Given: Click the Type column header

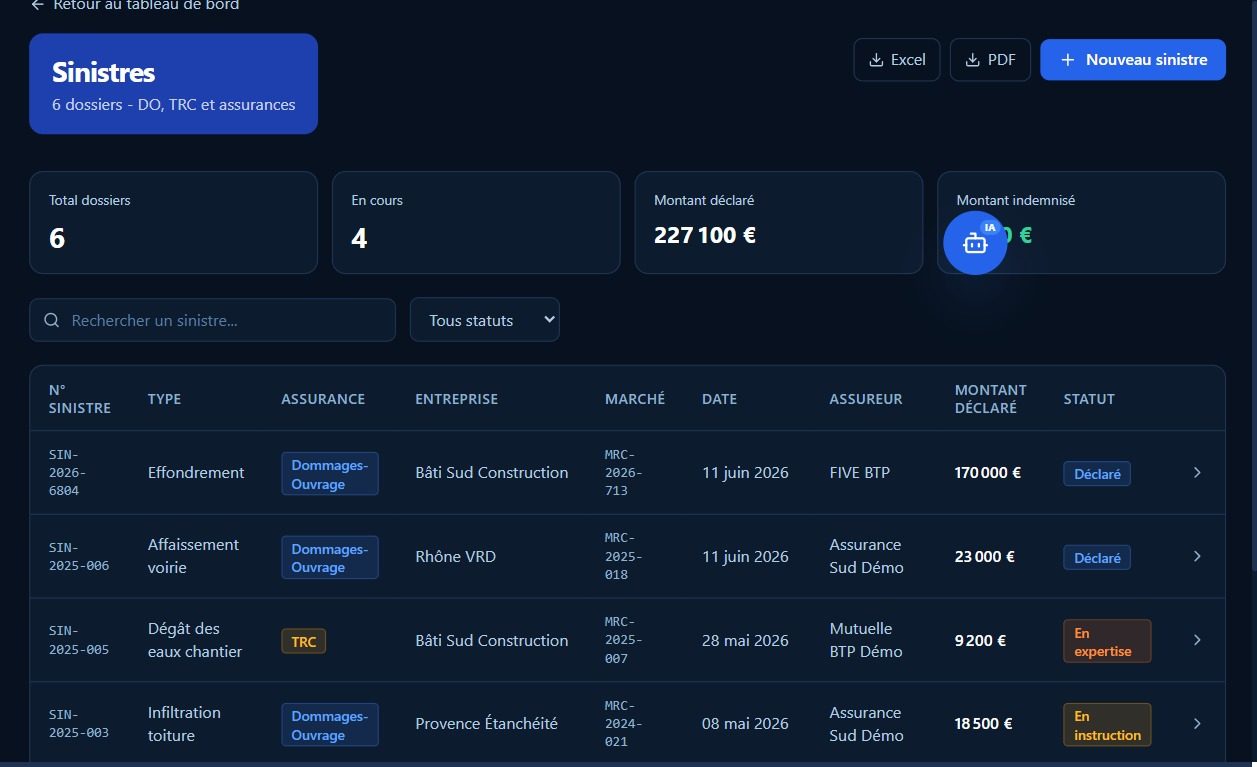Looking at the screenshot, I should pyautogui.click(x=164, y=399).
